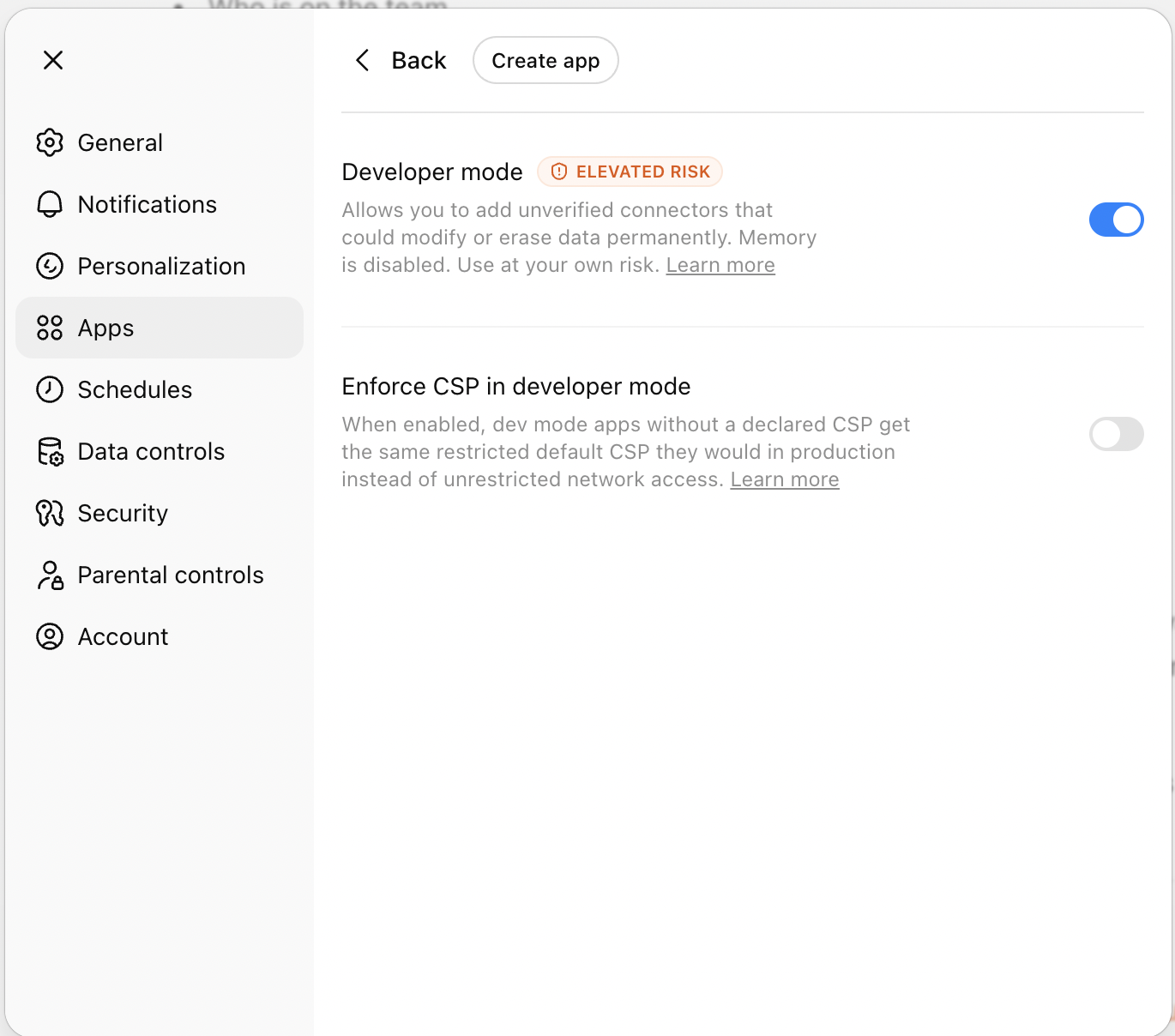
Task: Click the Back button
Action: pyautogui.click(x=419, y=60)
